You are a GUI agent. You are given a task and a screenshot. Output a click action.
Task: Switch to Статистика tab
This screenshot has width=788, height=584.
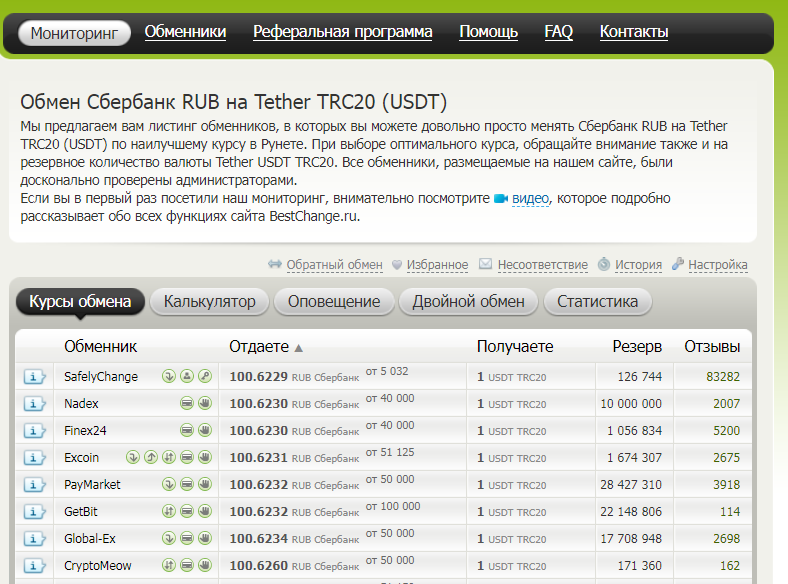coord(598,302)
